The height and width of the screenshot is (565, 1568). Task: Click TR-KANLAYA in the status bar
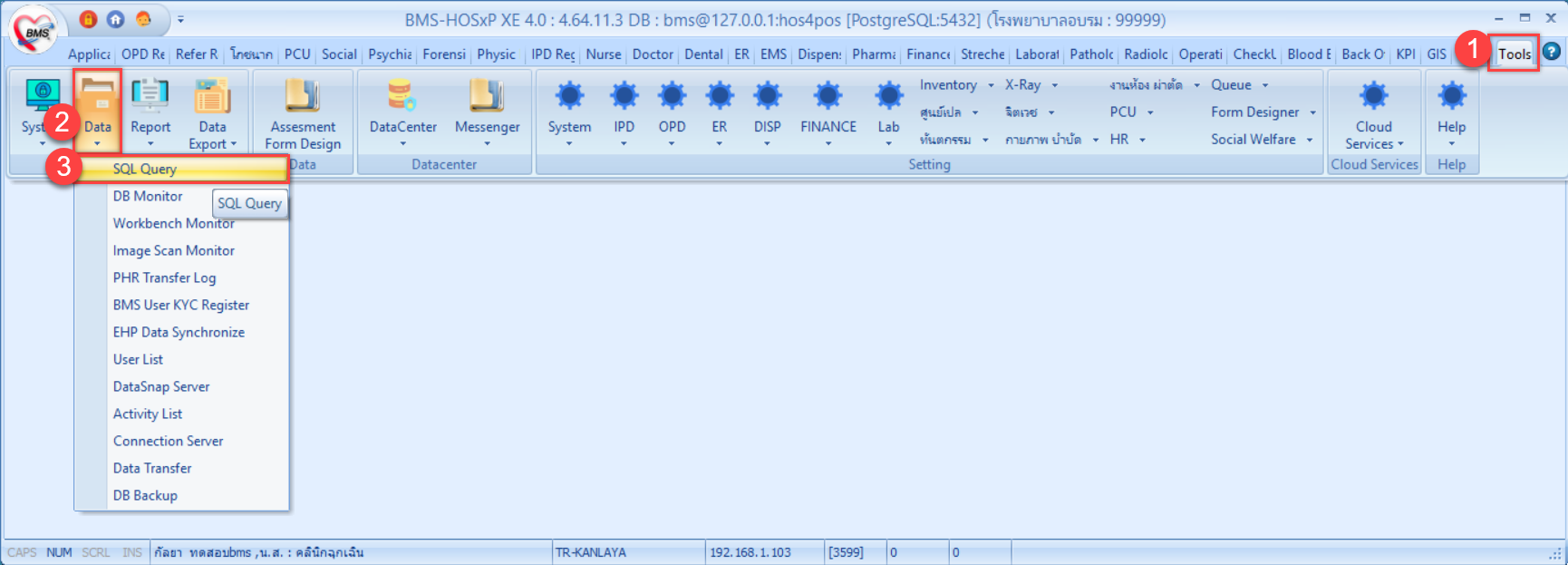[x=591, y=552]
